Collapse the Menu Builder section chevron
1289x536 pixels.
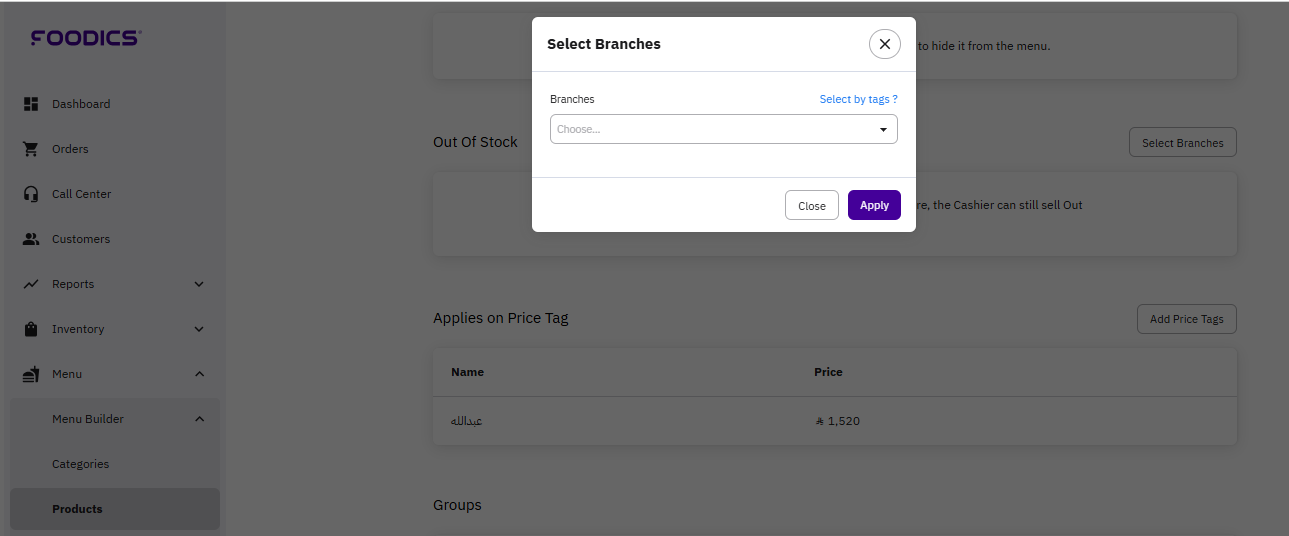point(199,419)
